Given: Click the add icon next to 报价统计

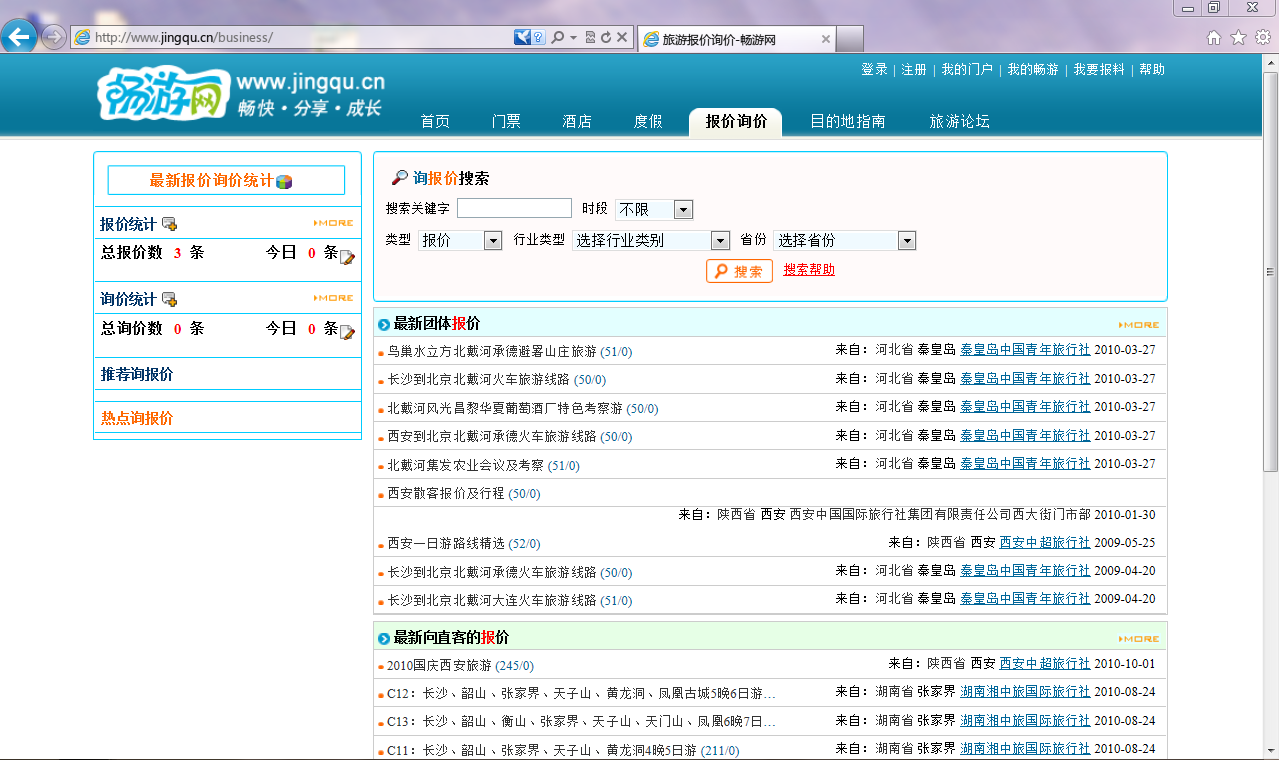Looking at the screenshot, I should tap(169, 224).
